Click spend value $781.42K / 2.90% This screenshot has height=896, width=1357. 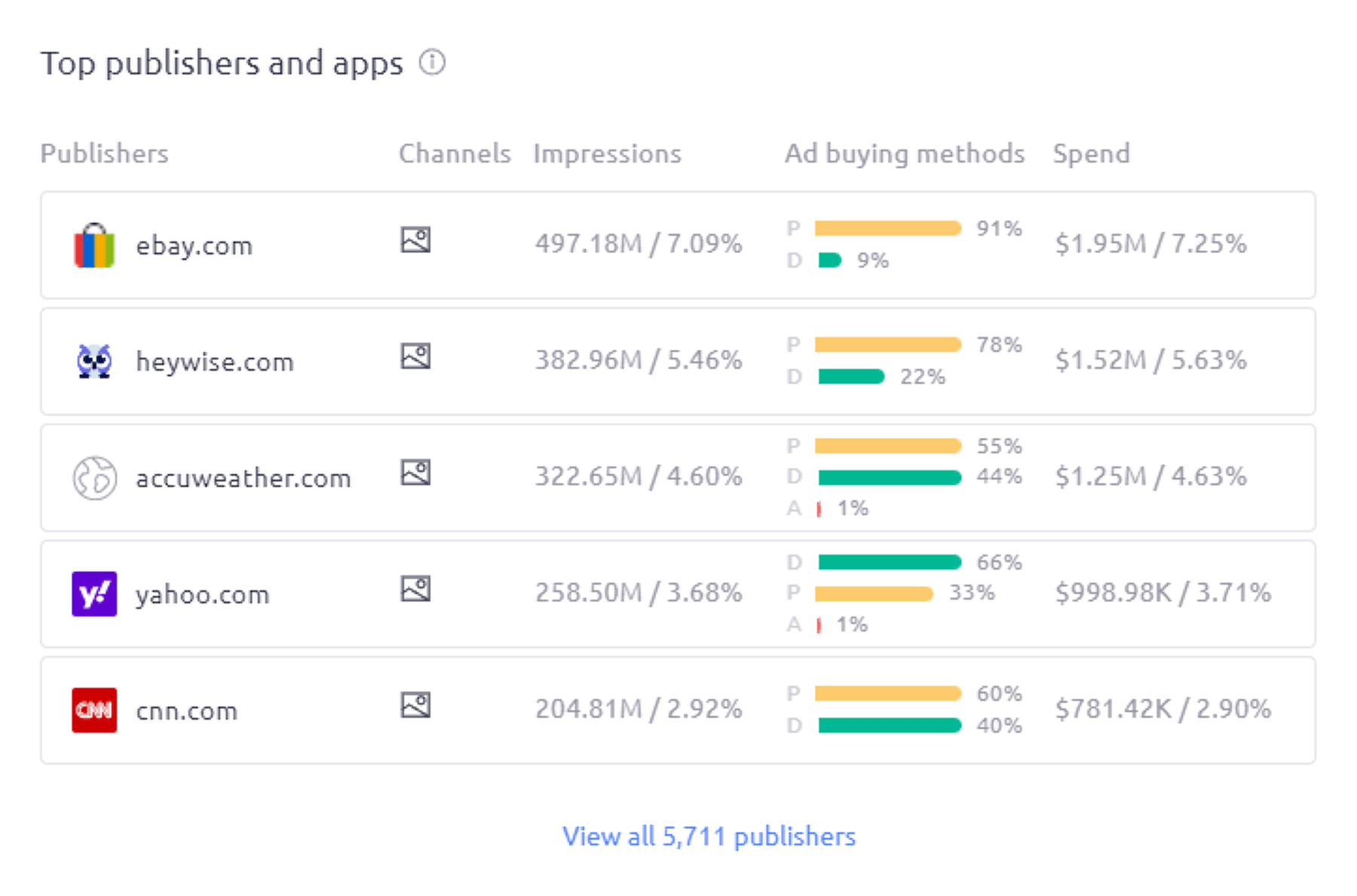tap(1163, 709)
